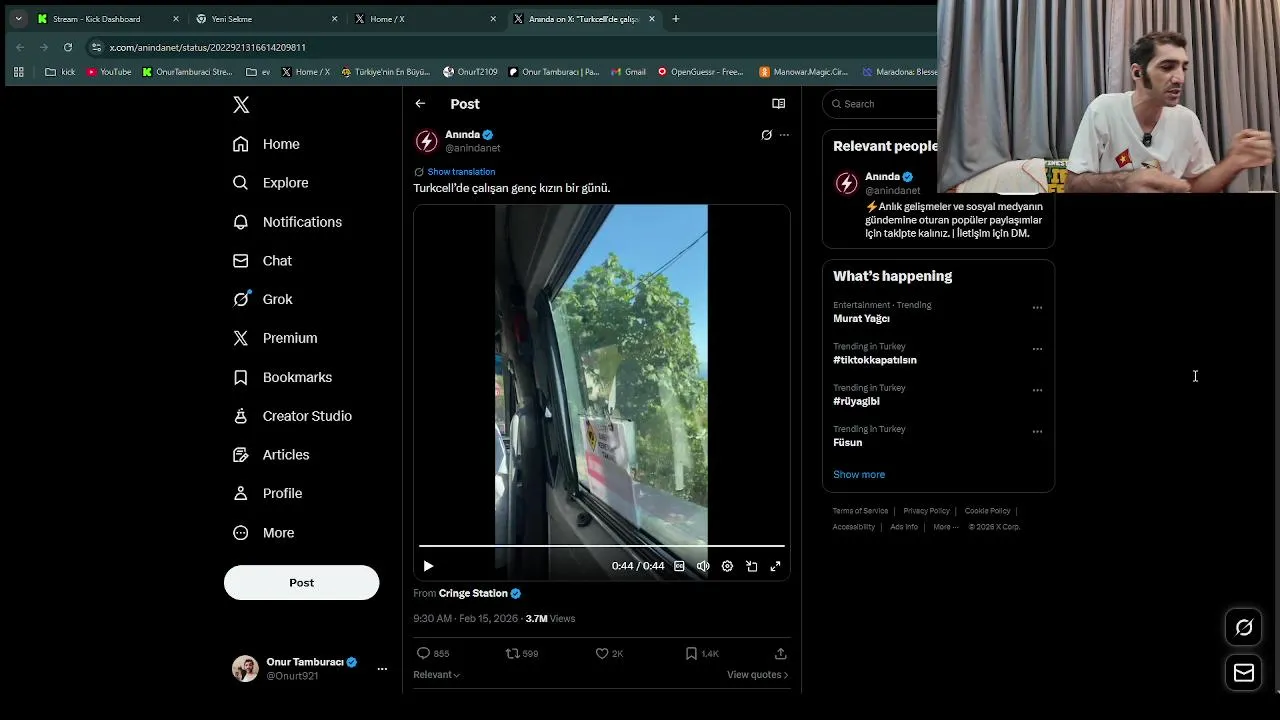This screenshot has width=1280, height=720.
Task: Expand the Relevant replies sort dropdown
Action: [x=437, y=675]
